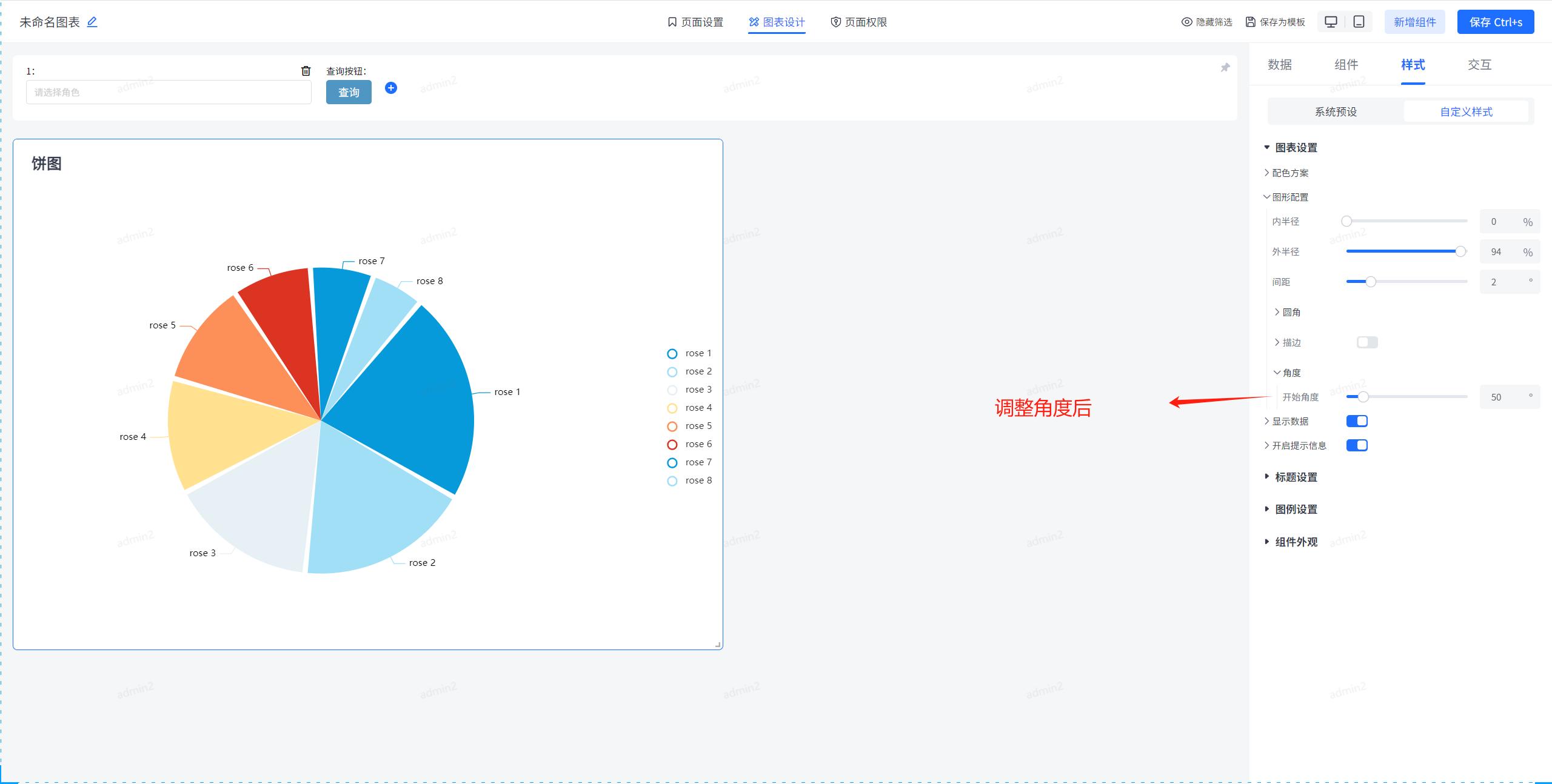
Task: Click the 内半径 value field
Action: click(x=1510, y=221)
